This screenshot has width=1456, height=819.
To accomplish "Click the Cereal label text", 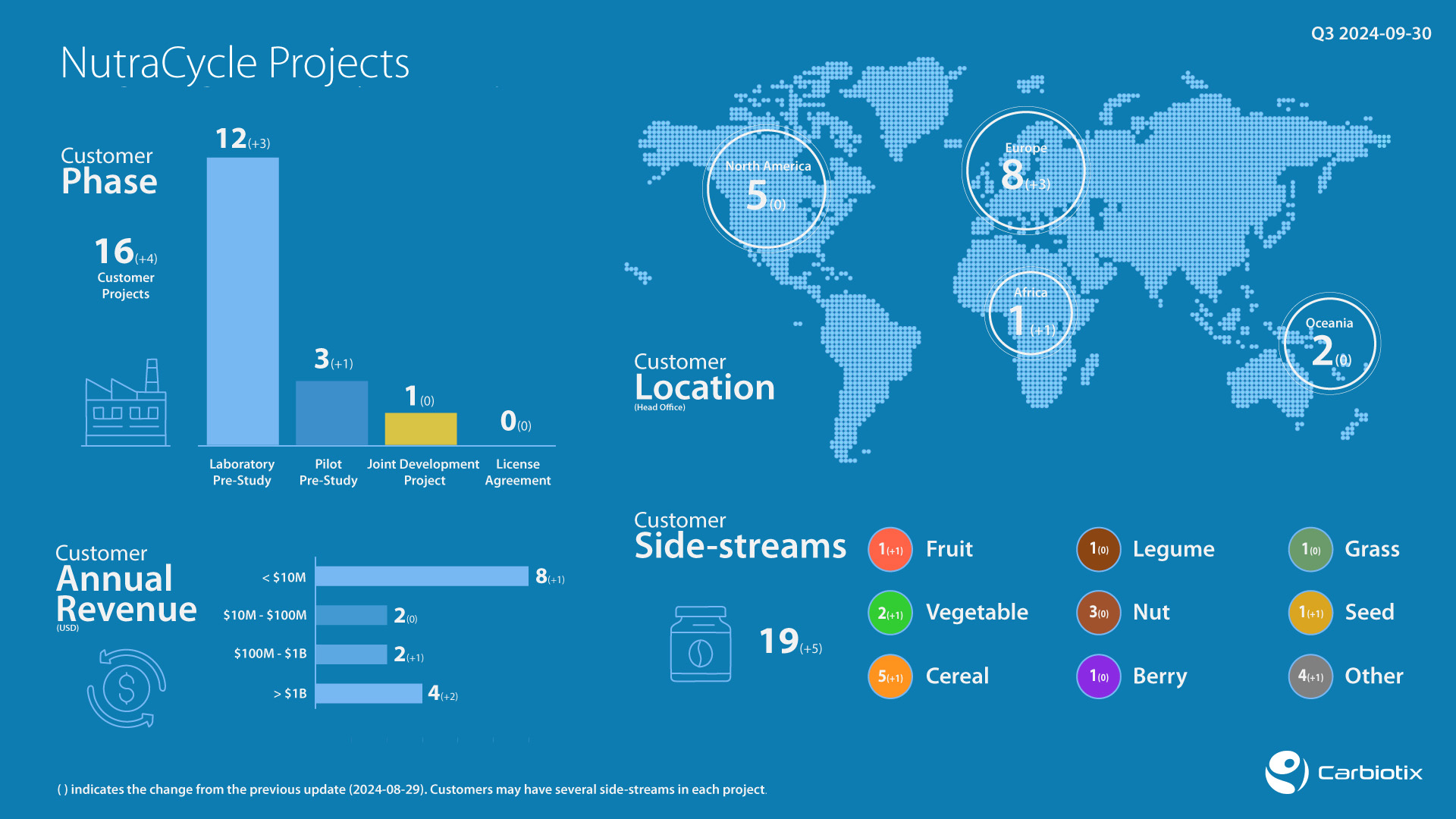I will pyautogui.click(x=957, y=676).
